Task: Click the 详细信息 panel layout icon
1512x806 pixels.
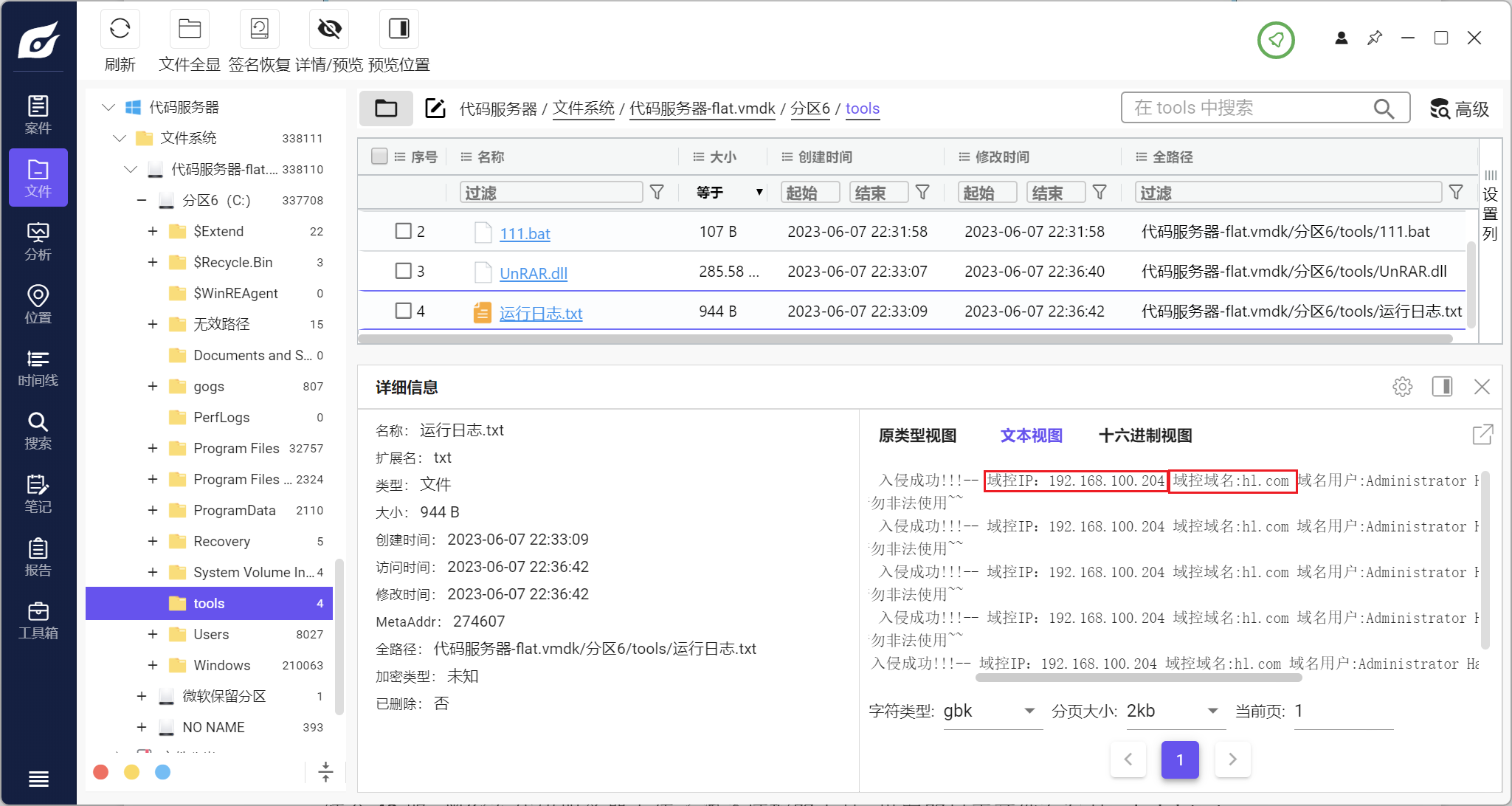Action: [1442, 387]
